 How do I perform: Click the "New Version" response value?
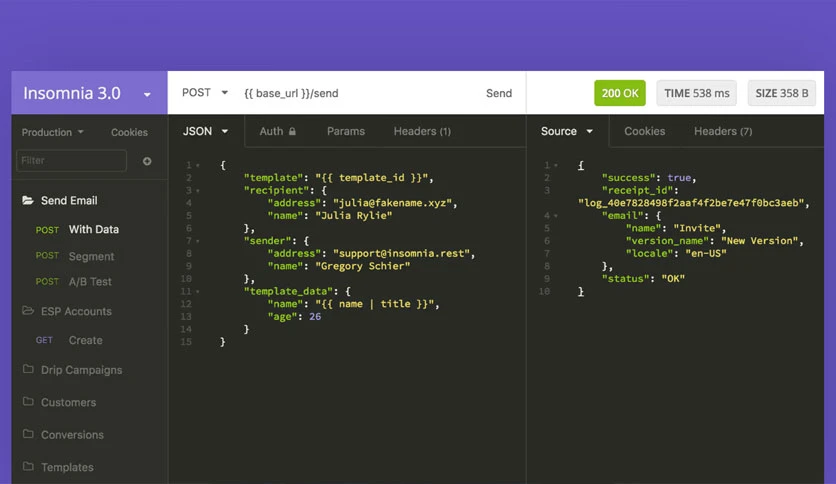(x=760, y=241)
